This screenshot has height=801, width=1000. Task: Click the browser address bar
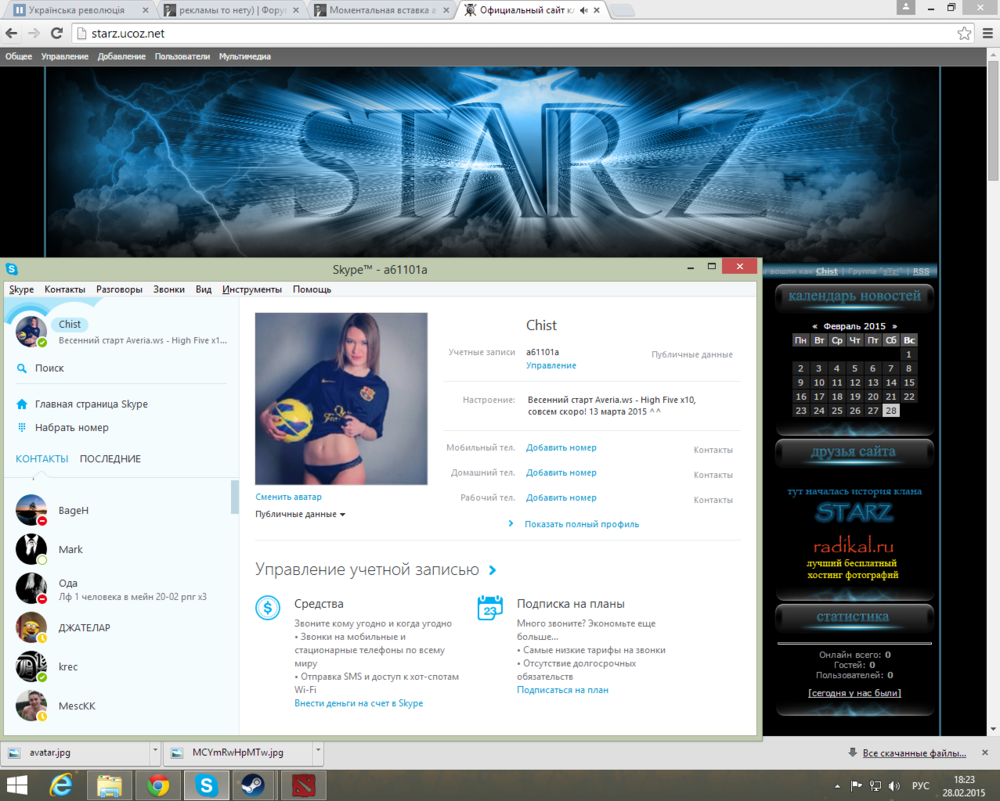click(x=500, y=33)
